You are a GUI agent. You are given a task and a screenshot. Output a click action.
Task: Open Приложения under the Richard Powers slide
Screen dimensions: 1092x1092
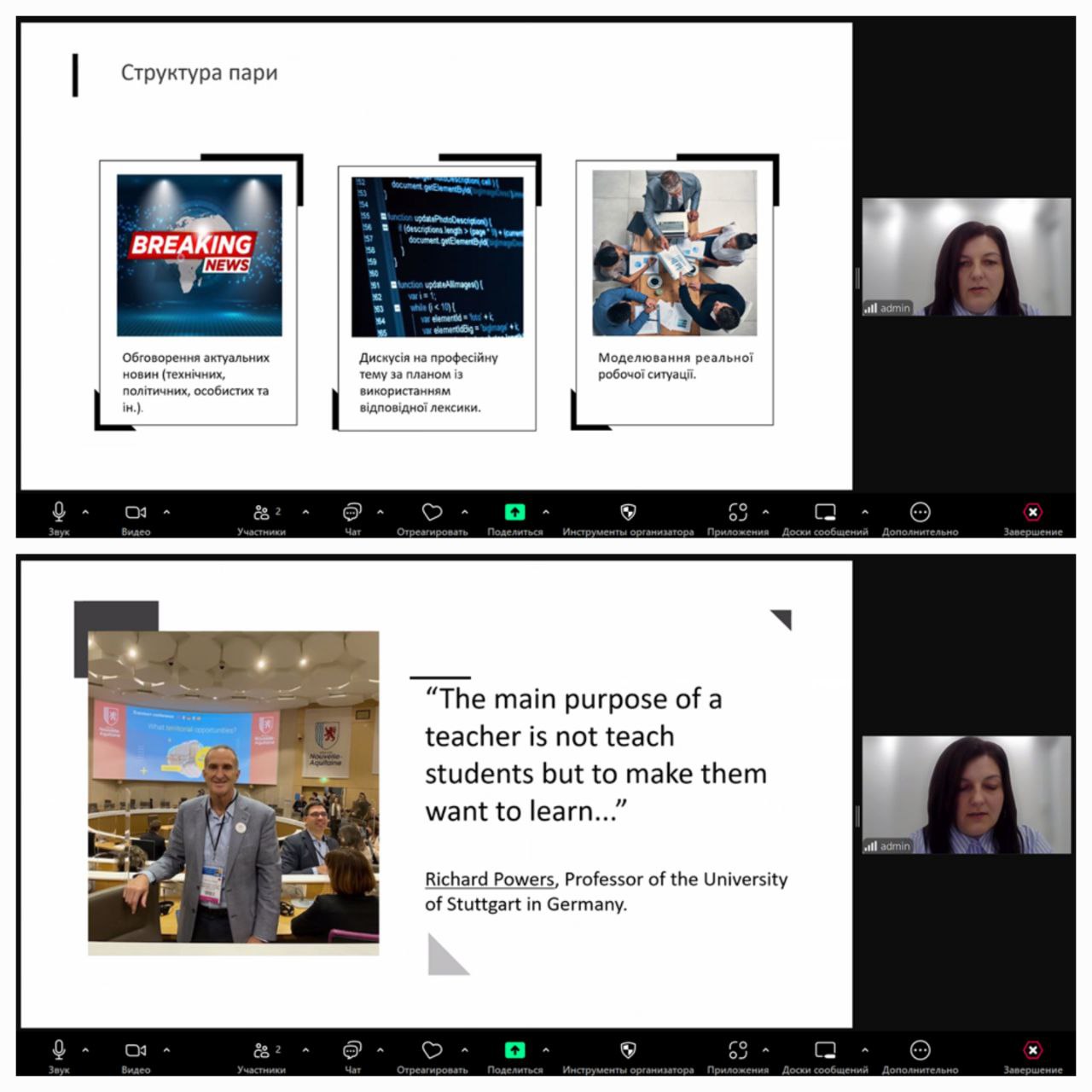(738, 1056)
